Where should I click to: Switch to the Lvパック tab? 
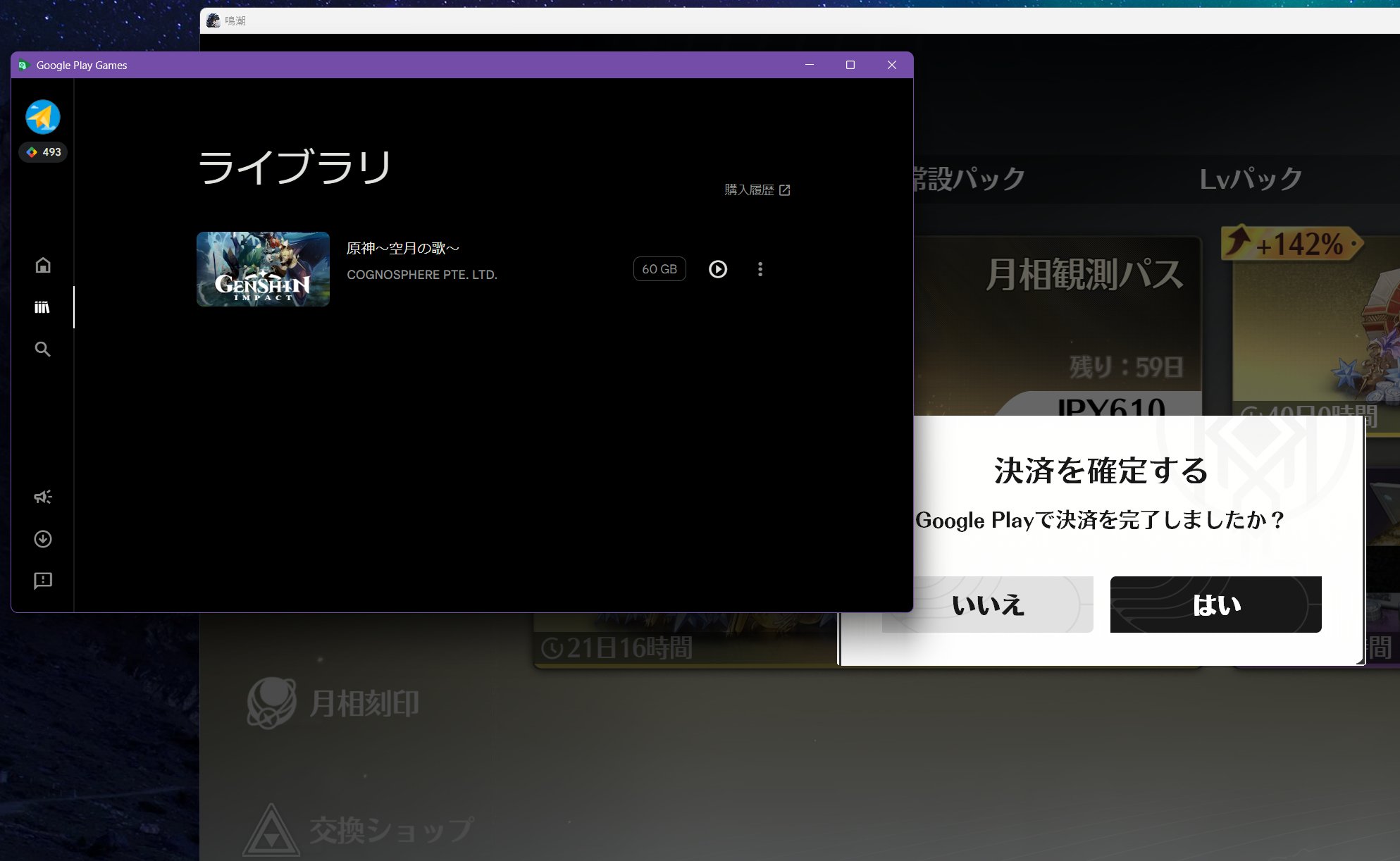[1251, 179]
